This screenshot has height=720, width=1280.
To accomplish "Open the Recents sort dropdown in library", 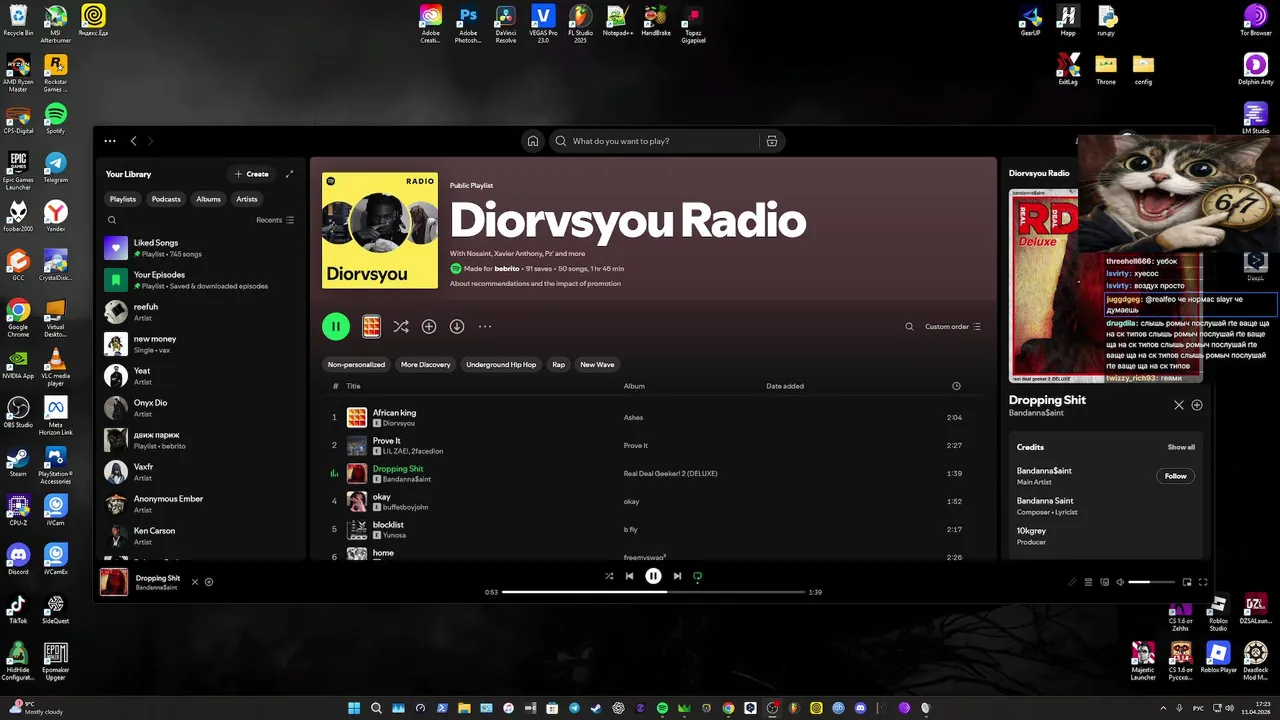I will pyautogui.click(x=275, y=220).
